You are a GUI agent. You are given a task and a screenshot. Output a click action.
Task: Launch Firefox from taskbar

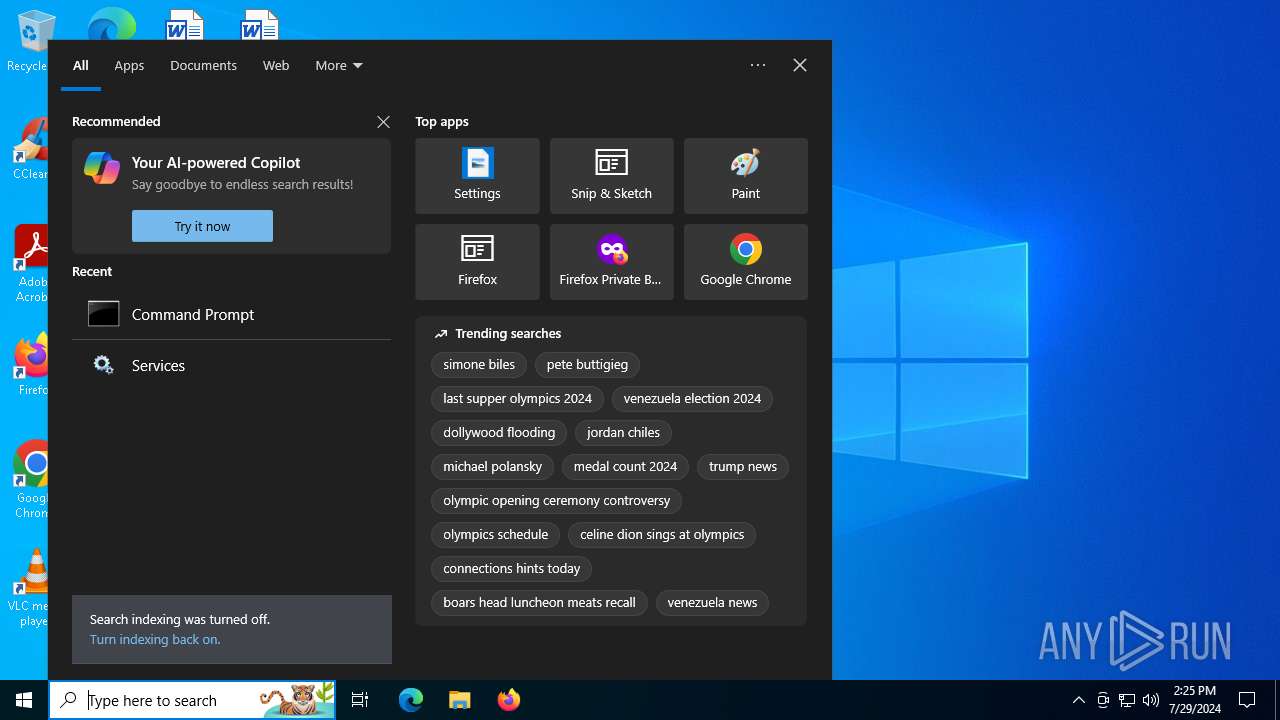(x=509, y=700)
